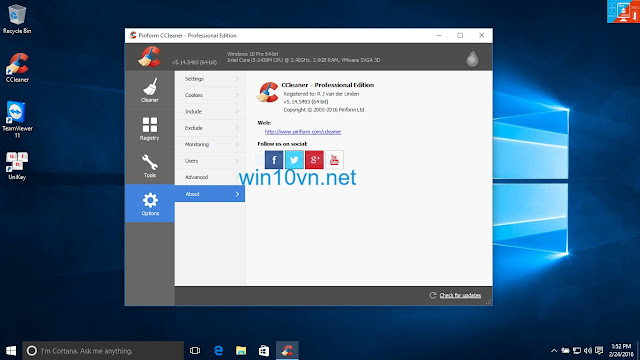
Task: Click the 'CCleaner - Professional Edition' heading
Action: (328, 85)
